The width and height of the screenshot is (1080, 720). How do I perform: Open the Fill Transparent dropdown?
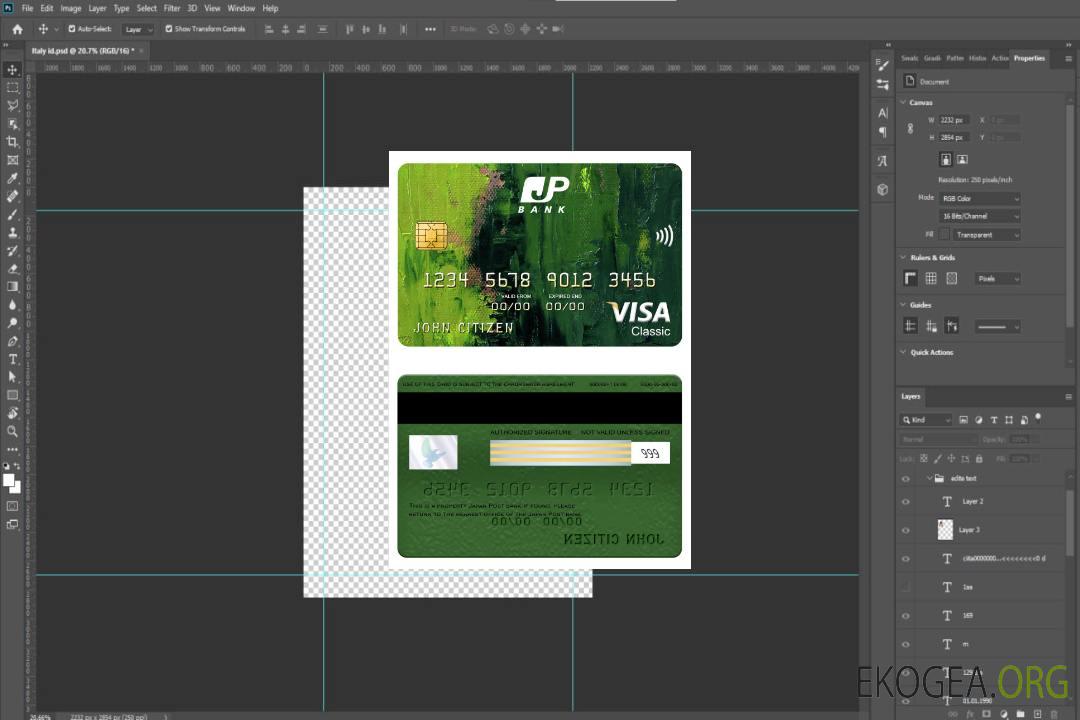987,235
